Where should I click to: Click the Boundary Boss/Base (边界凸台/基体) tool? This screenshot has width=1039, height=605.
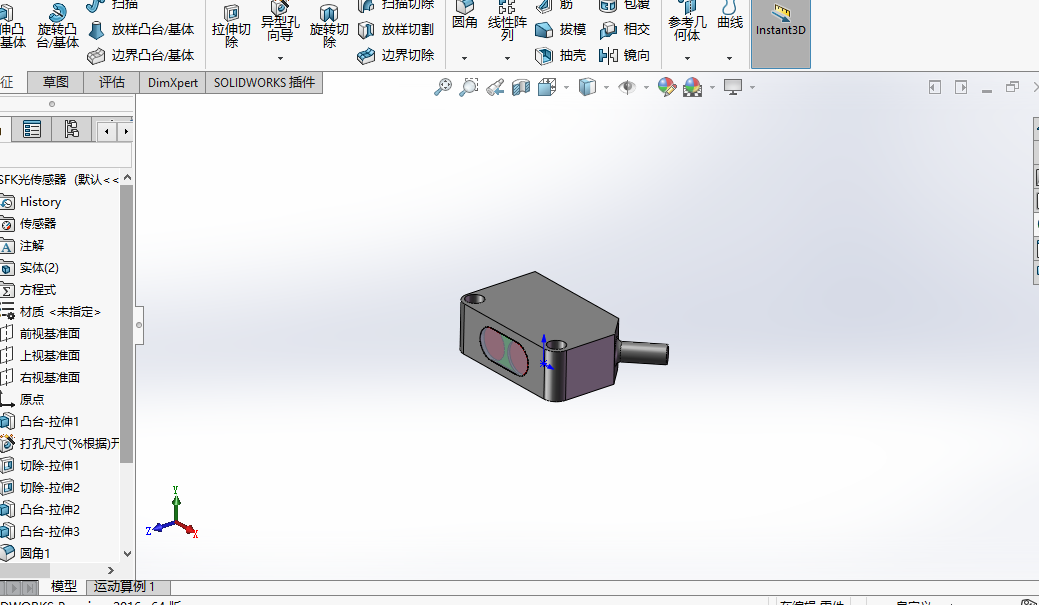[141, 55]
